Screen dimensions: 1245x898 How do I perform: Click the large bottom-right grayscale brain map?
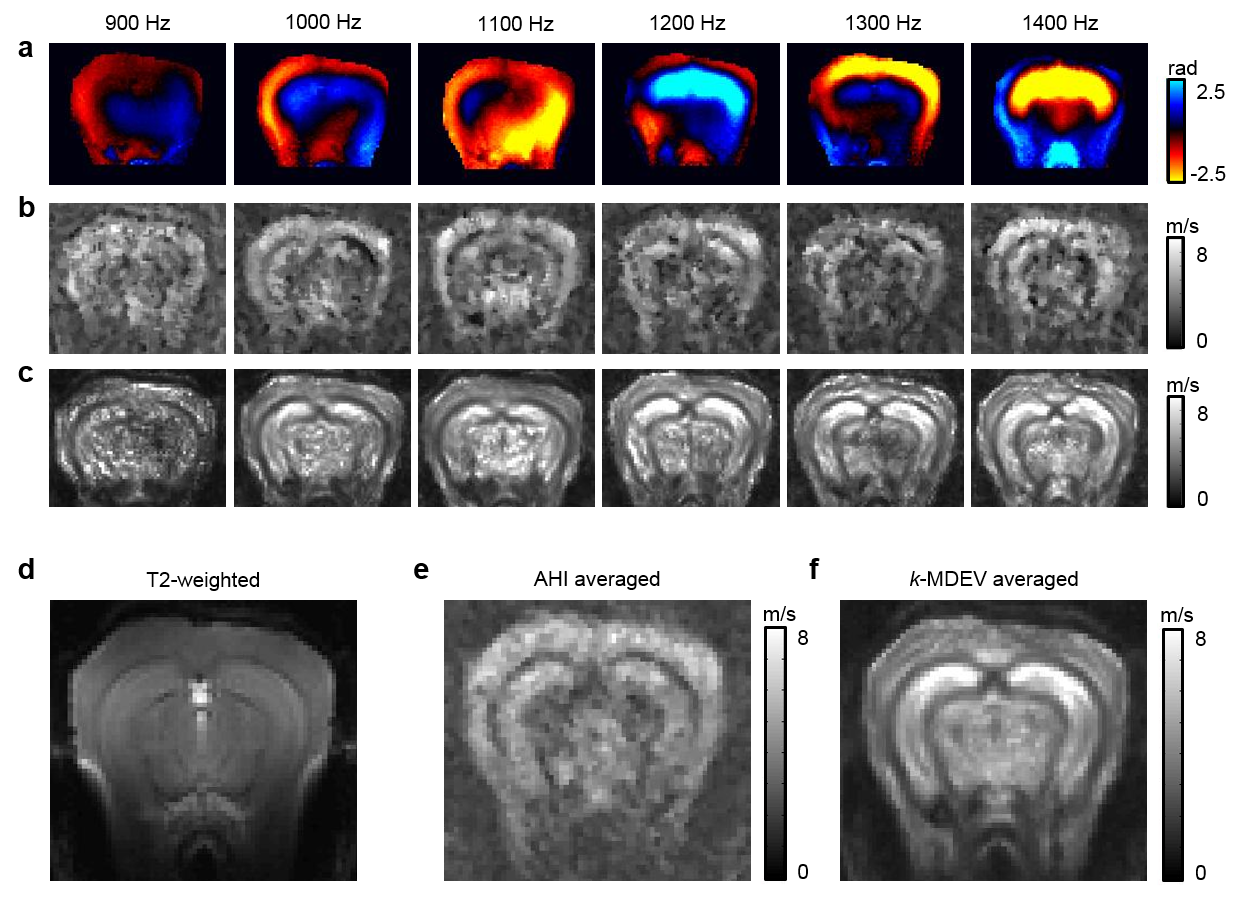(993, 740)
